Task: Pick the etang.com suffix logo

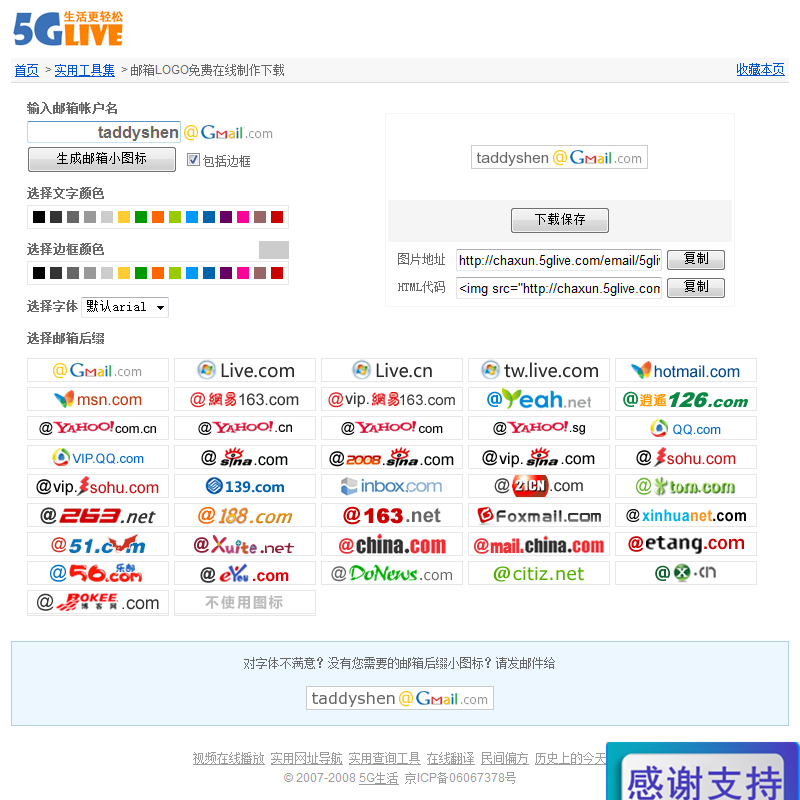Action: (686, 545)
